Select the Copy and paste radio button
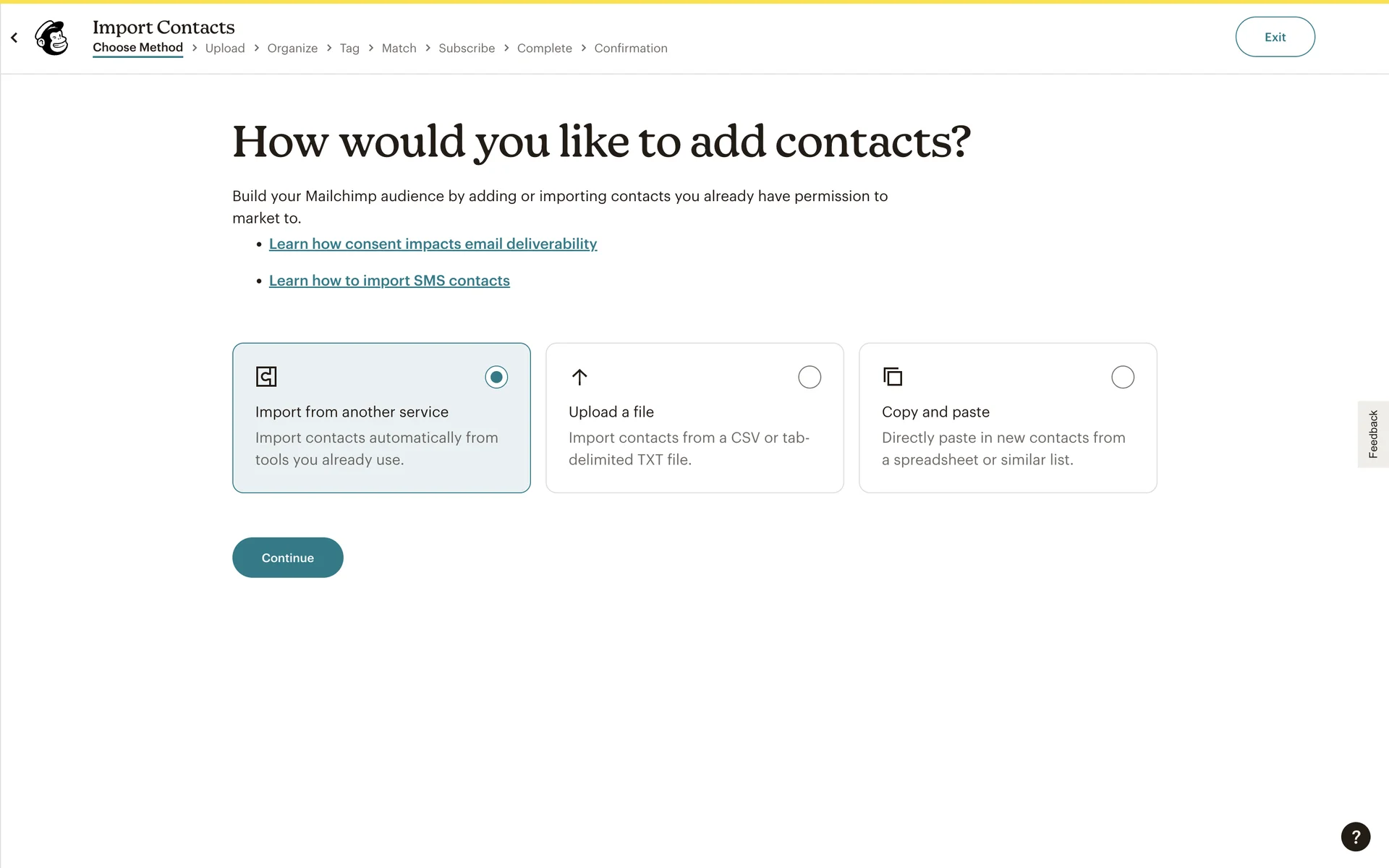Viewport: 1389px width, 868px height. [1122, 377]
